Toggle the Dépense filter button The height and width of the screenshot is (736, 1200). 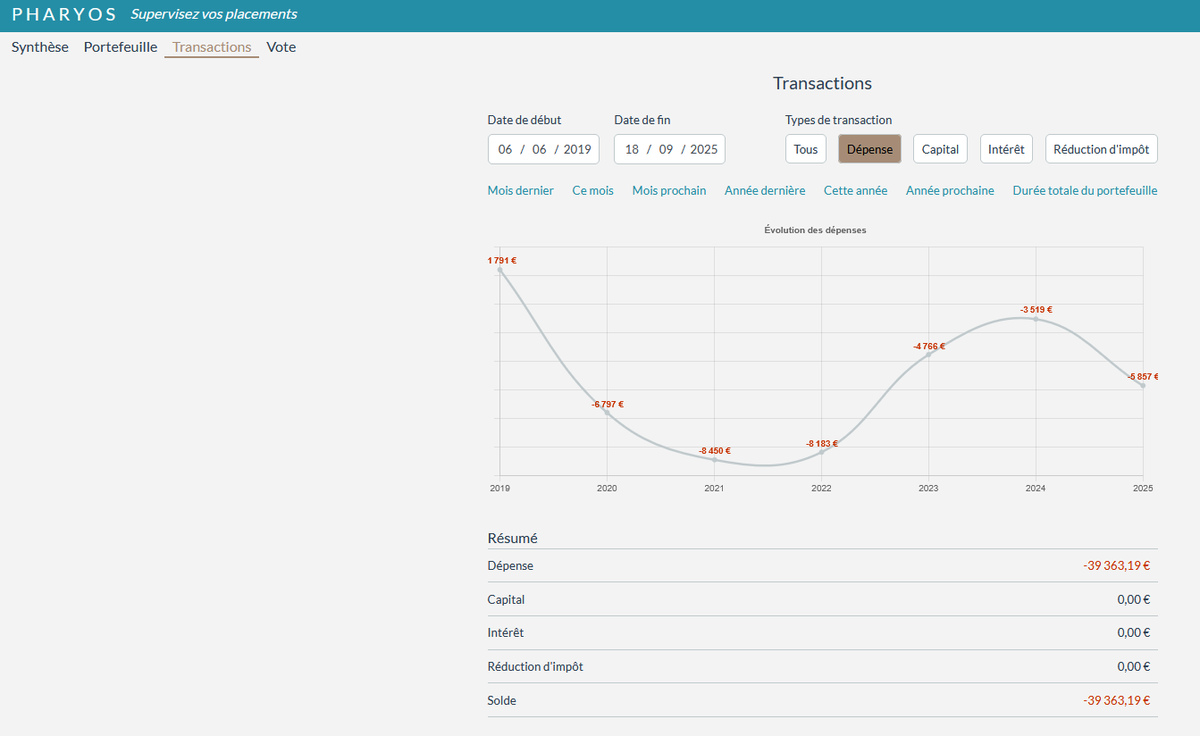(870, 149)
